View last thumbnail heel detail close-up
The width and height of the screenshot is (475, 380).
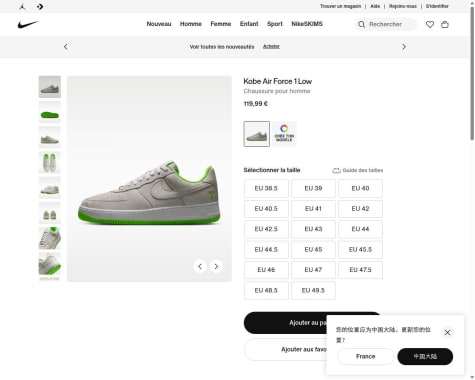tap(50, 264)
